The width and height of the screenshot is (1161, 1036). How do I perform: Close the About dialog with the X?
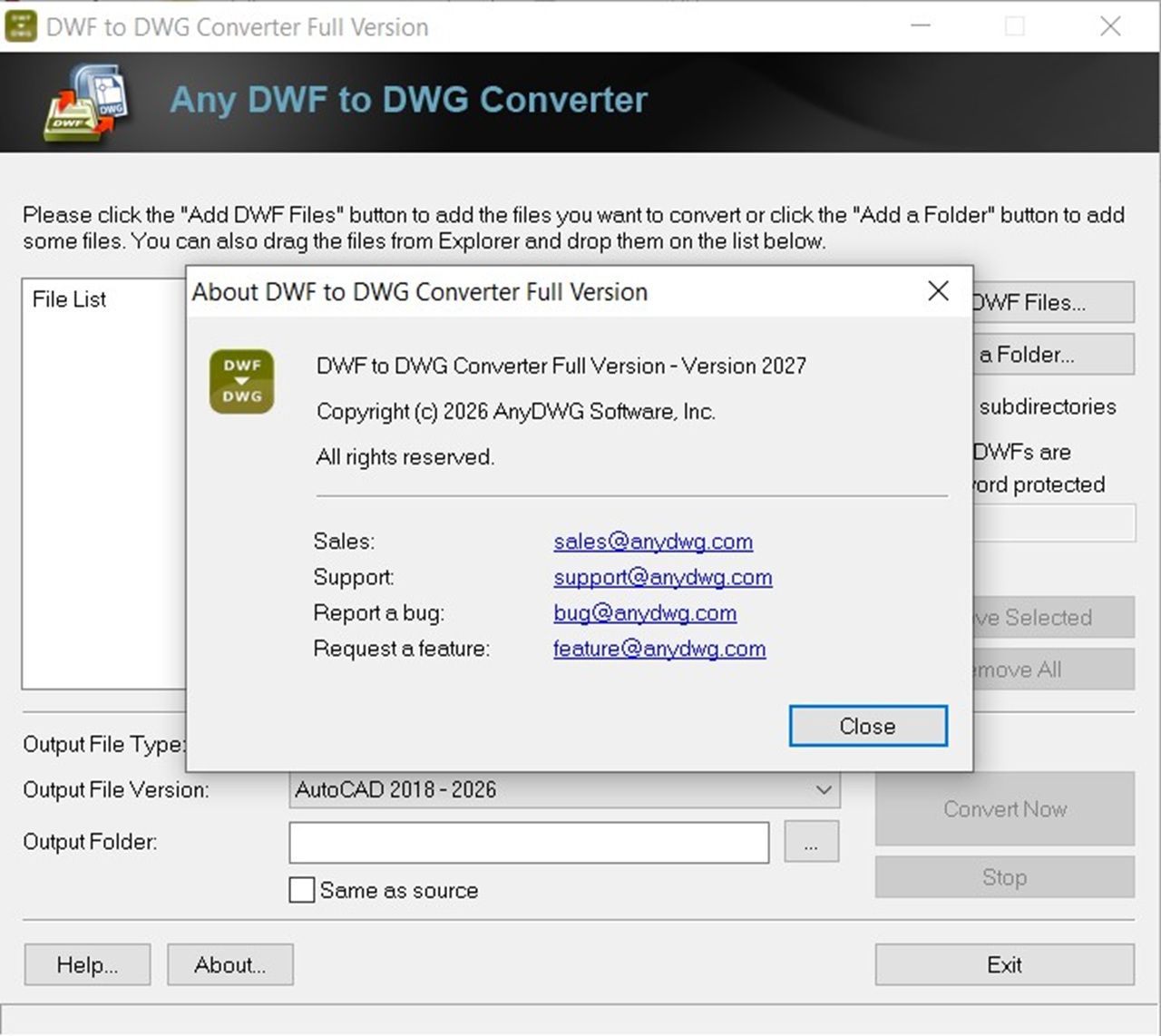tap(939, 291)
